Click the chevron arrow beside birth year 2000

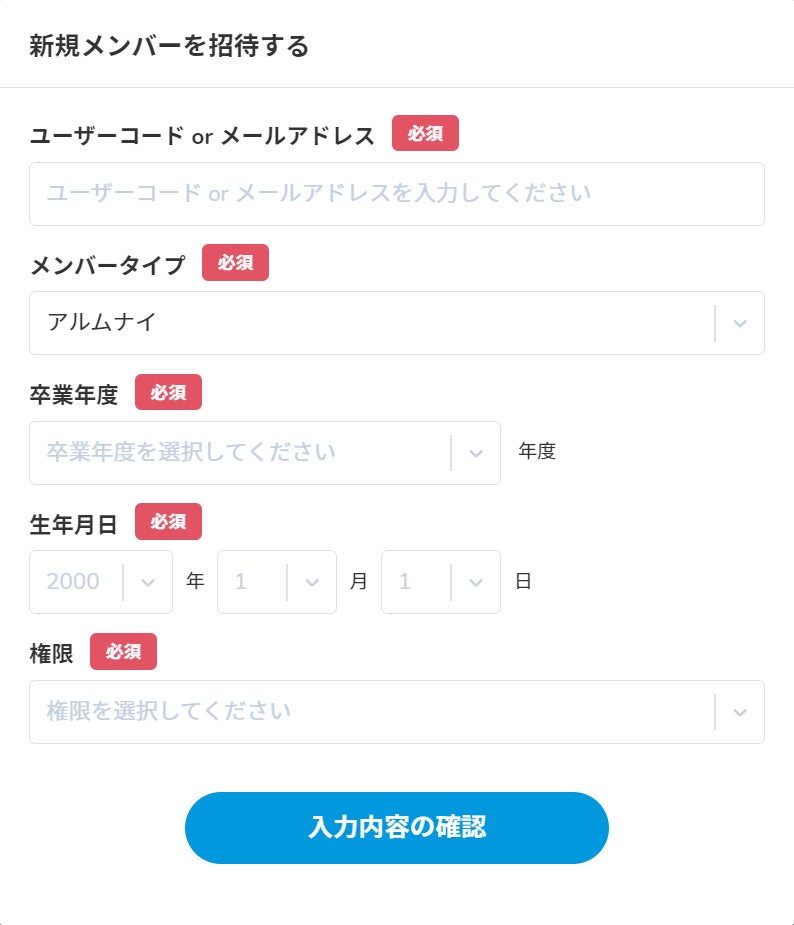pyautogui.click(x=148, y=582)
